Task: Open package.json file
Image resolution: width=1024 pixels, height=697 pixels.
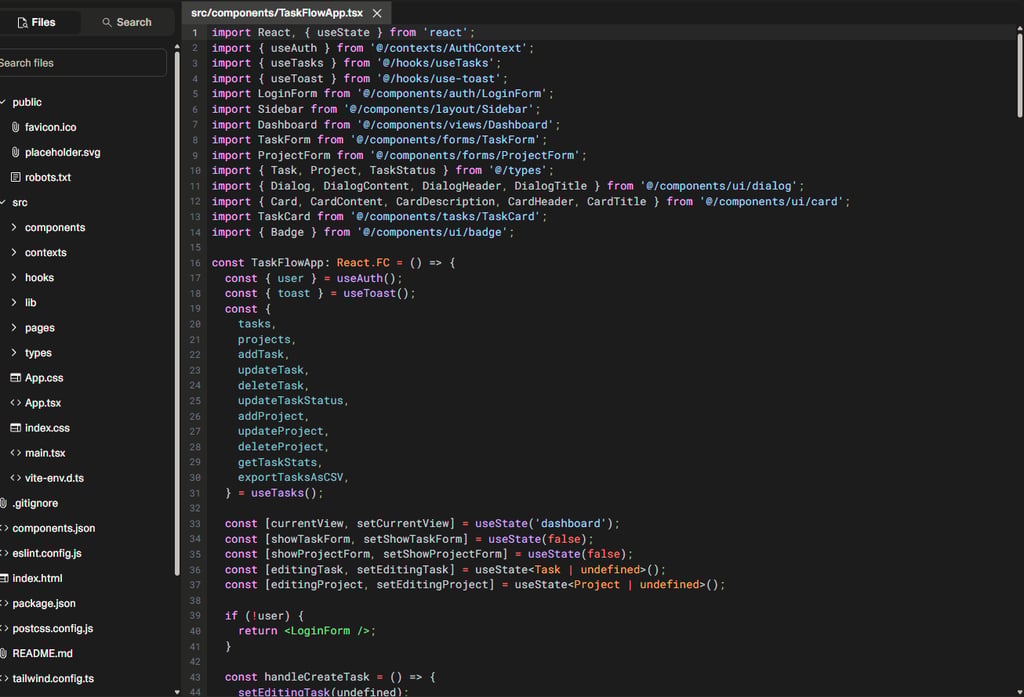Action: tap(44, 603)
